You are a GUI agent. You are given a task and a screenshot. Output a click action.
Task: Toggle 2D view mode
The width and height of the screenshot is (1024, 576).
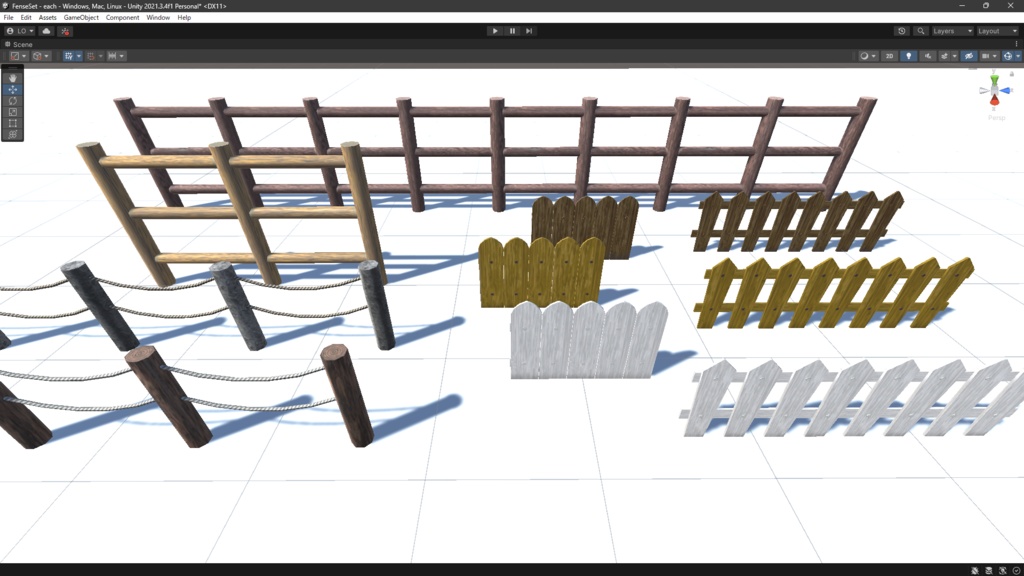click(x=889, y=56)
